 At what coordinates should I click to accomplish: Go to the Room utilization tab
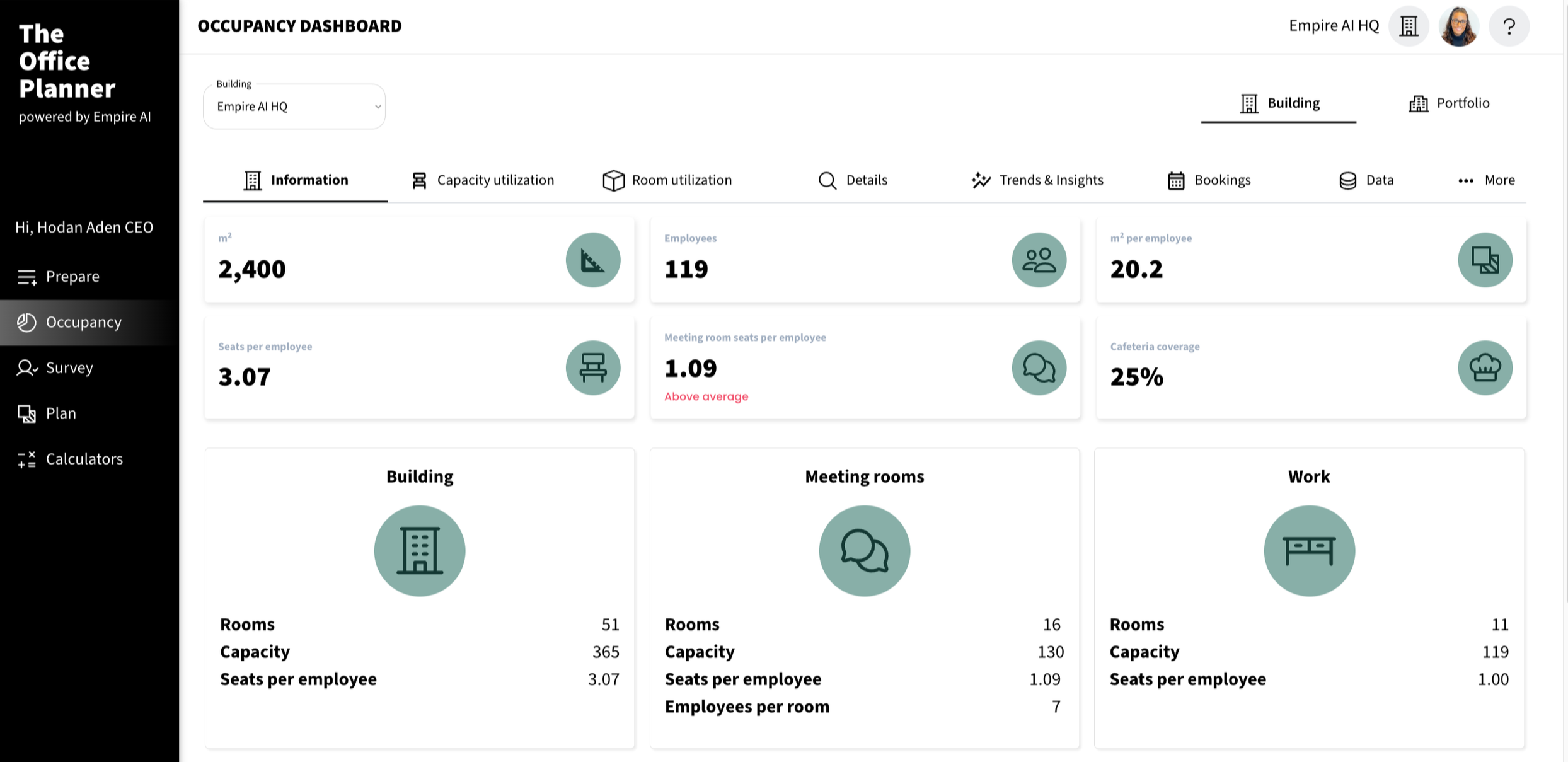point(667,180)
